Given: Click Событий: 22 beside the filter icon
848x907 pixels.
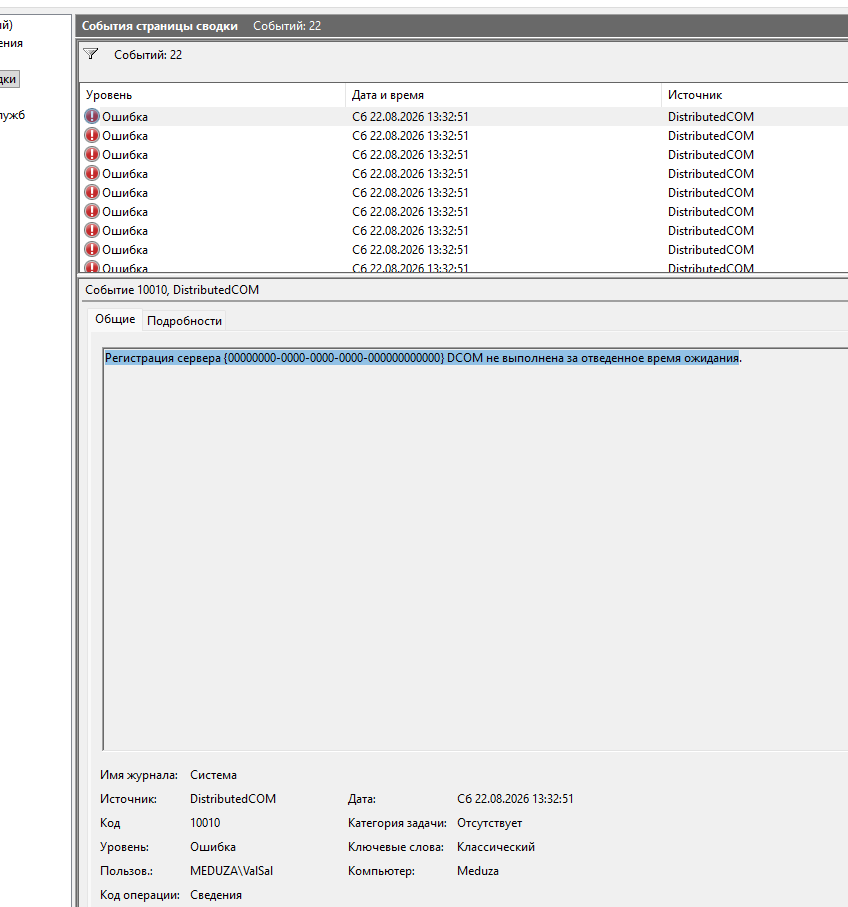Looking at the screenshot, I should [x=148, y=55].
